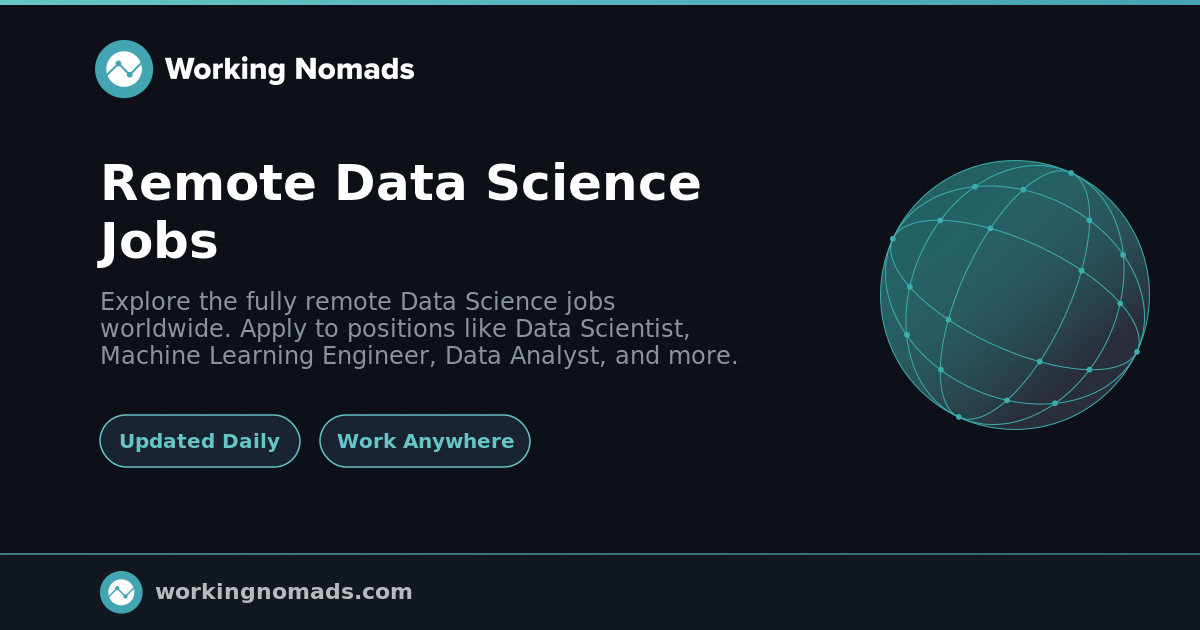Click the word Science in the headline
Viewport: 1200px width, 630px height.
coord(593,184)
